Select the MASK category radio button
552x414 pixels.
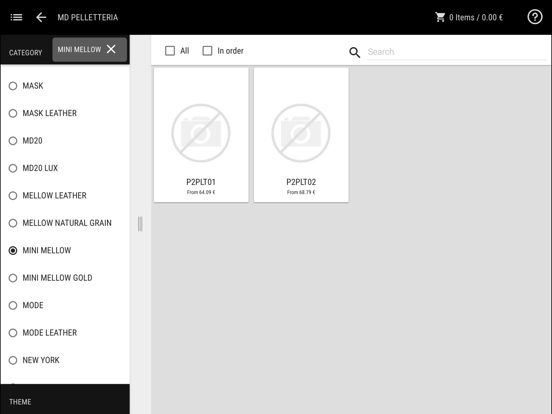pyautogui.click(x=13, y=86)
